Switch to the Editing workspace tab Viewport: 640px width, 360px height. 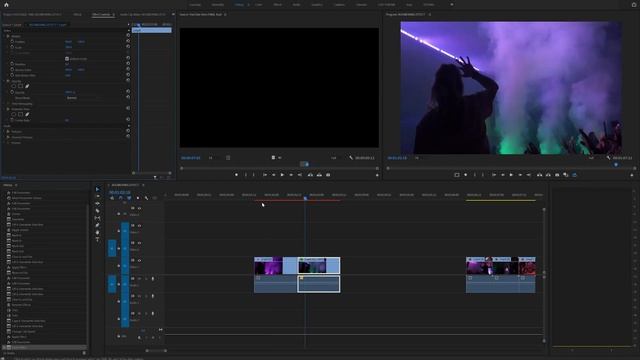240,4
